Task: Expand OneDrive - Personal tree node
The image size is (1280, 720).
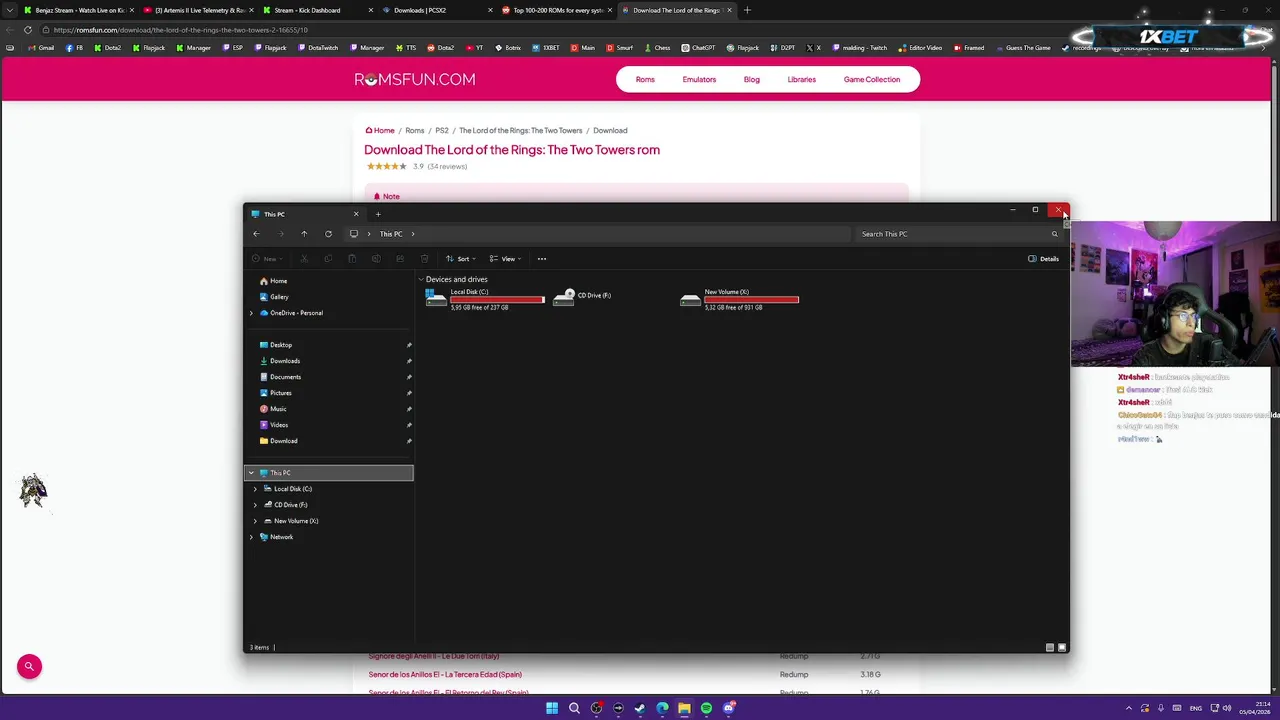Action: 251,313
